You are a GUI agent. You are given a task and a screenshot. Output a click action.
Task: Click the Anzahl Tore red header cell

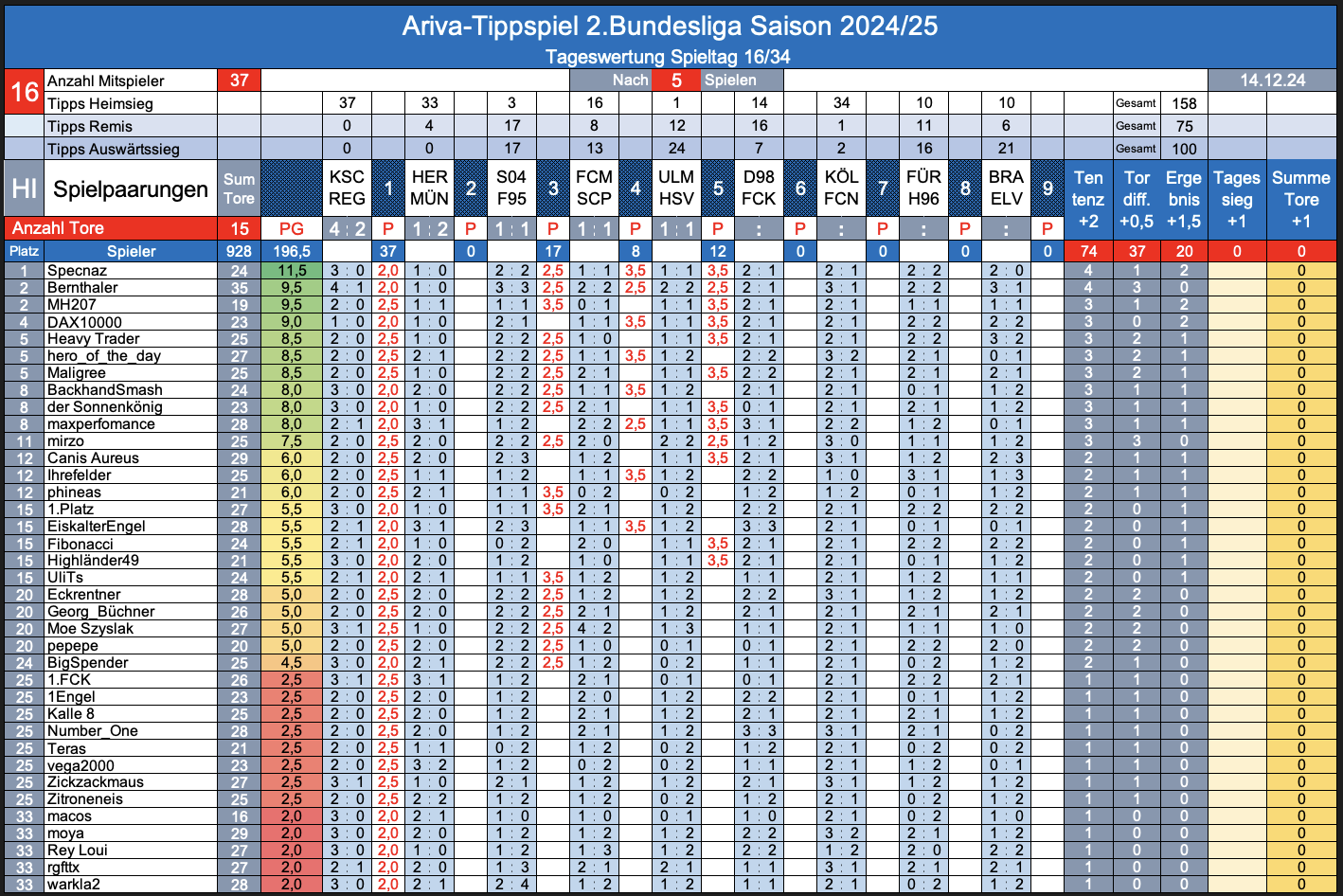111,228
